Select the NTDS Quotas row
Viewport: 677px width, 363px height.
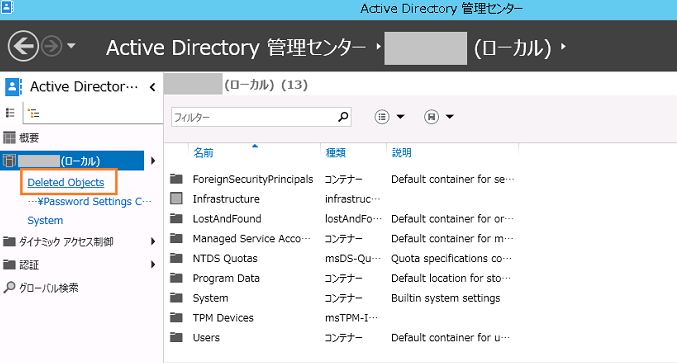(342, 259)
